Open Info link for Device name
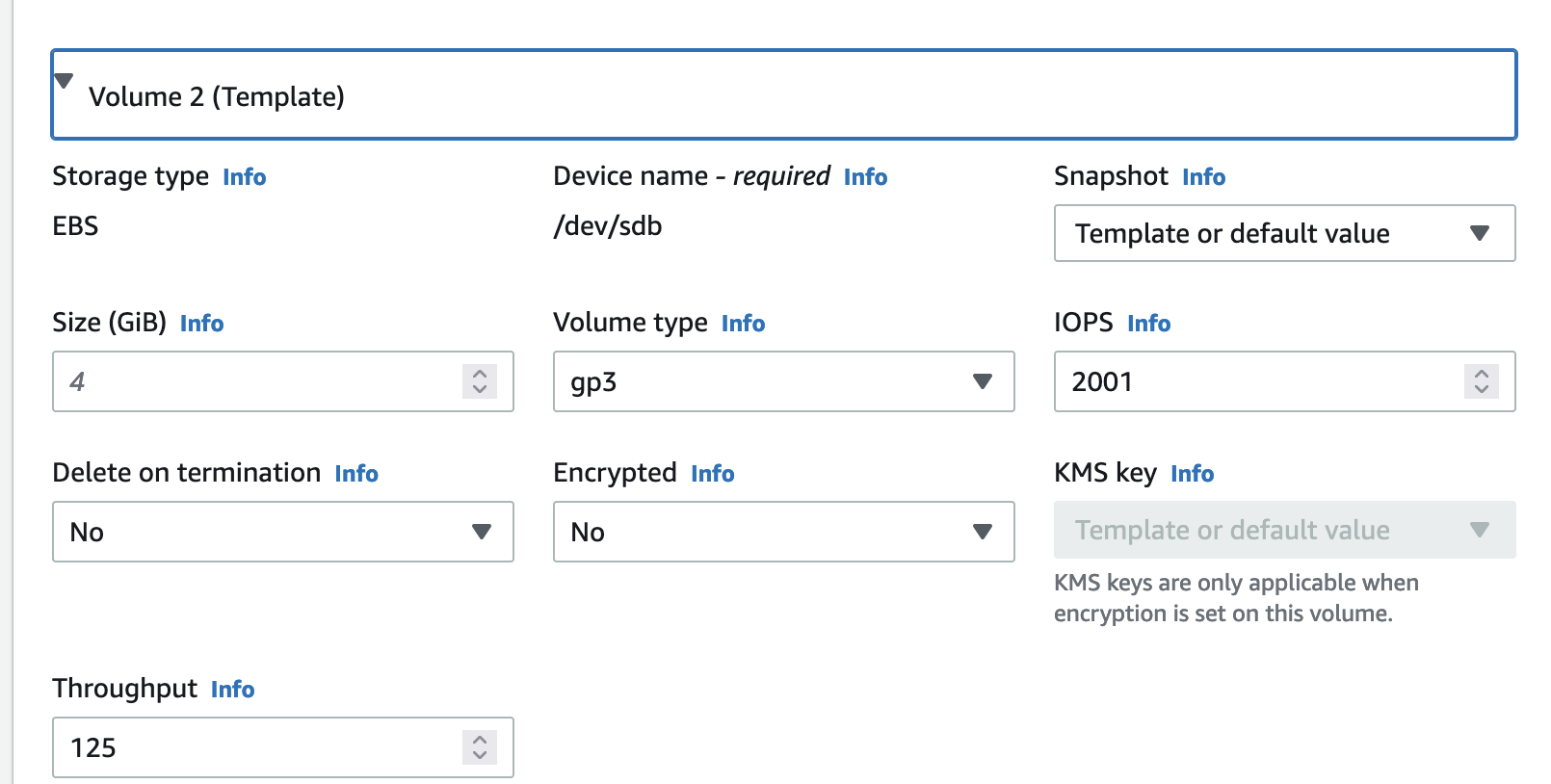This screenshot has height=784, width=1551. click(x=865, y=177)
